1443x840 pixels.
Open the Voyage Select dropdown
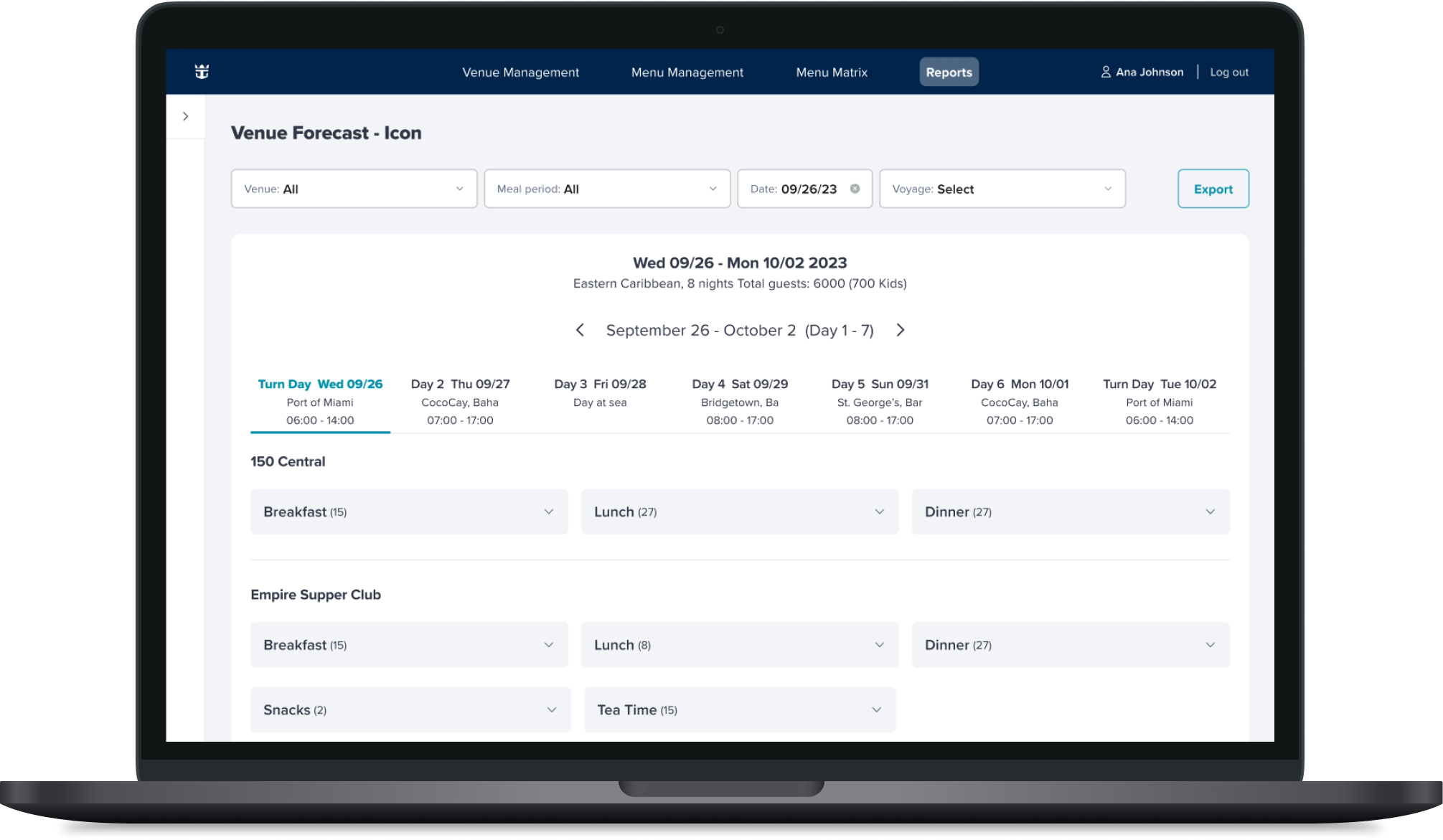[1002, 189]
